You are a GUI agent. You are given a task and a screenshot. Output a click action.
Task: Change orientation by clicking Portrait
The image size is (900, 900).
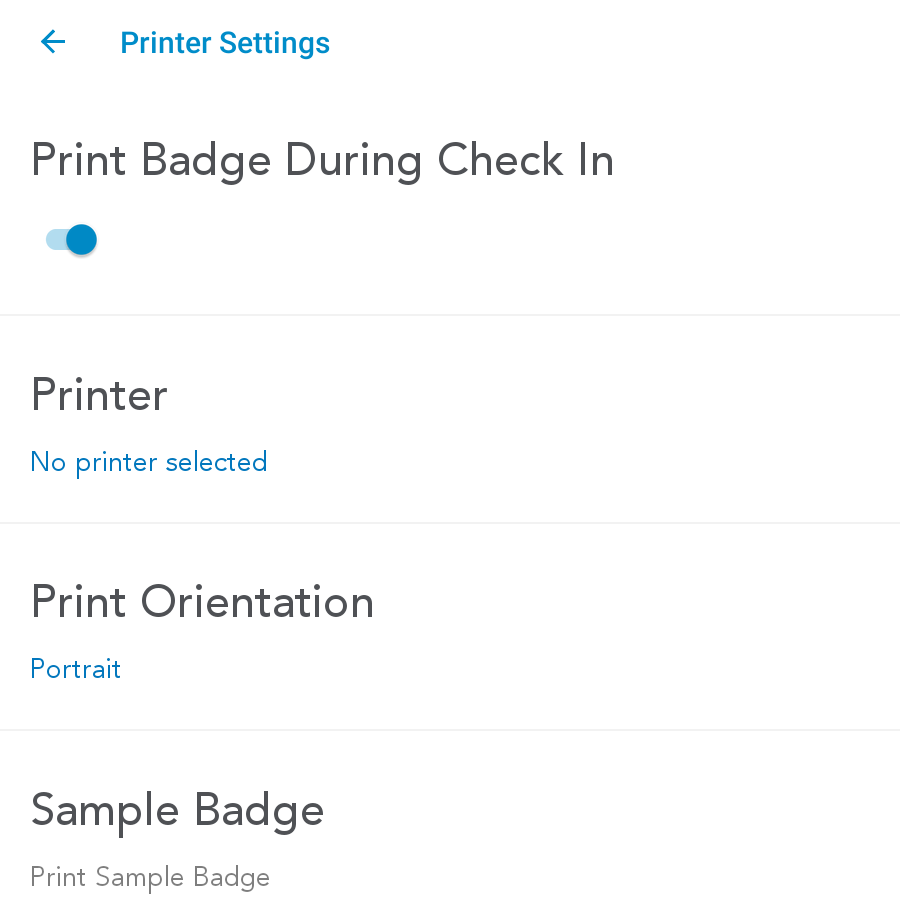pos(76,669)
